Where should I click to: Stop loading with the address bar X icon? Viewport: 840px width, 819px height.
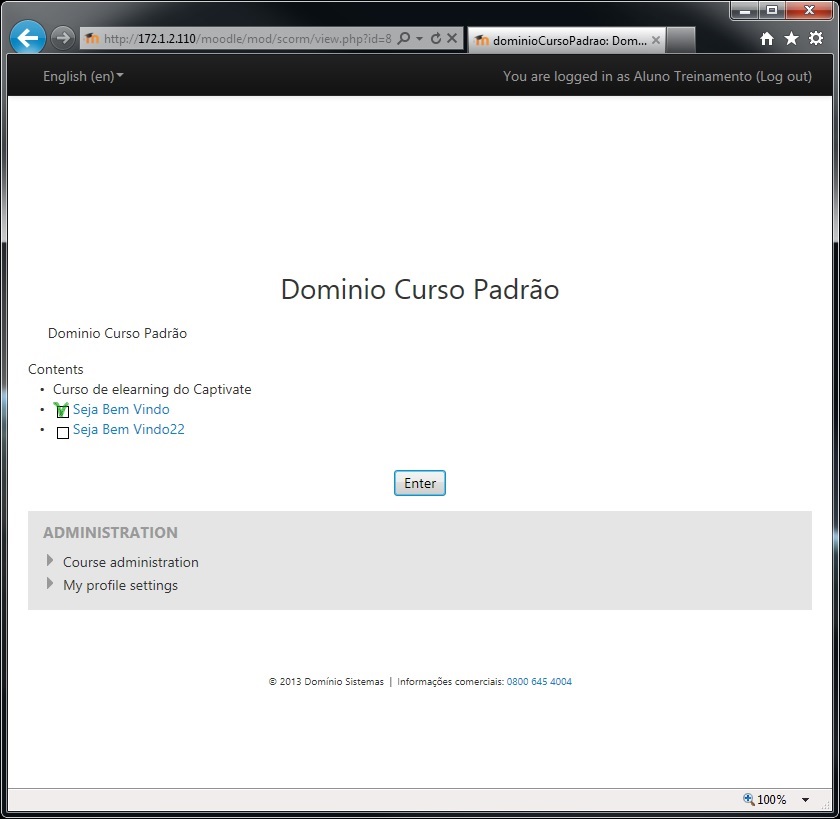[452, 38]
